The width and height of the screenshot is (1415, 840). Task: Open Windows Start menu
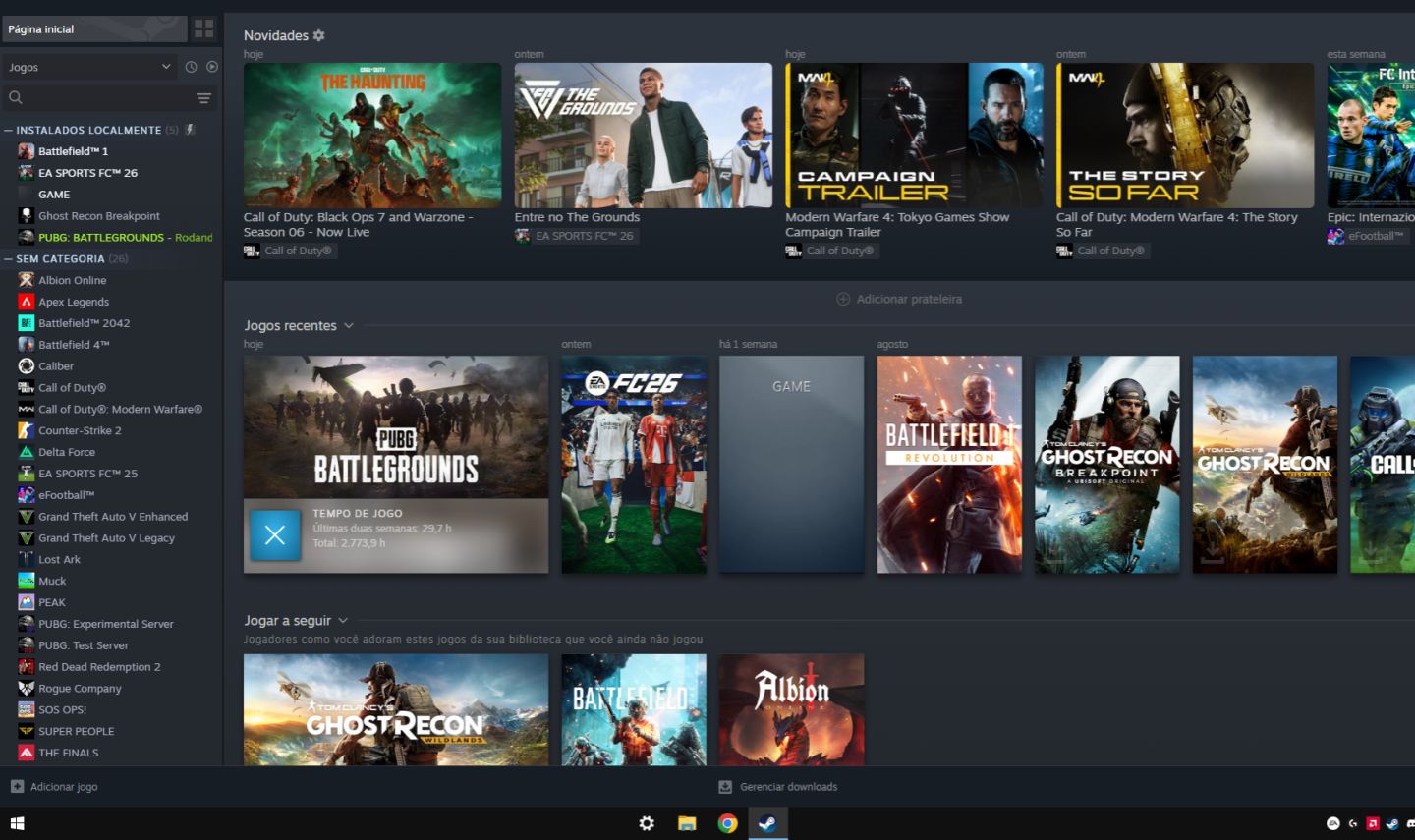tap(17, 823)
